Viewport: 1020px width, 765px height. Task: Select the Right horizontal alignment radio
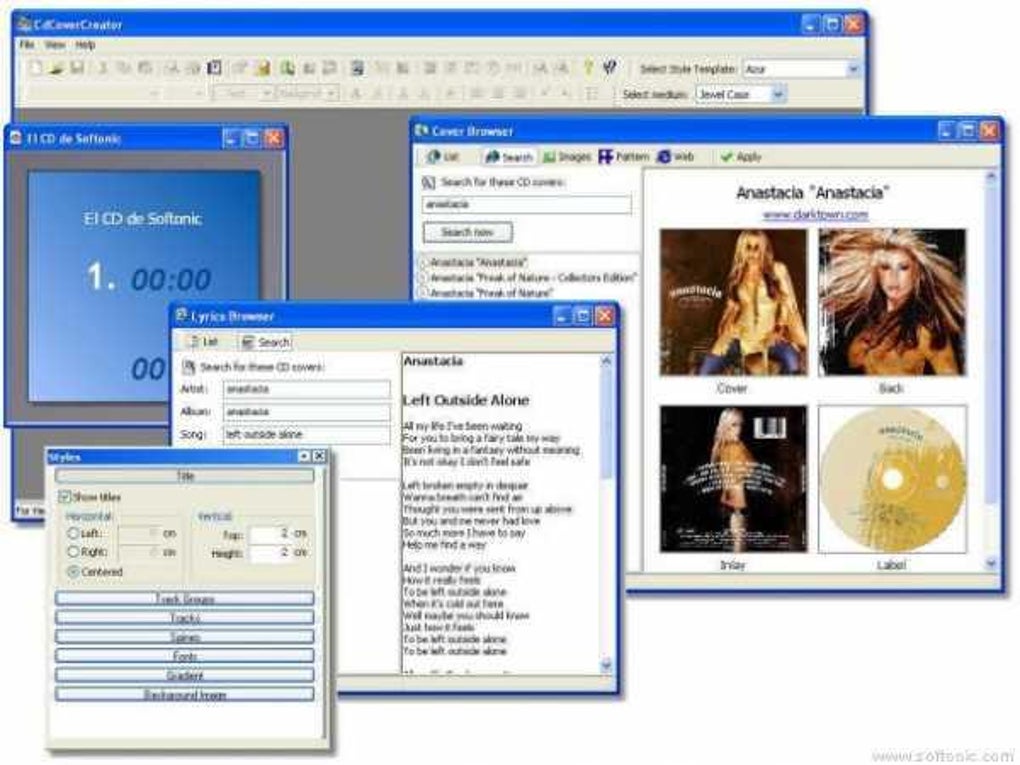pos(73,552)
